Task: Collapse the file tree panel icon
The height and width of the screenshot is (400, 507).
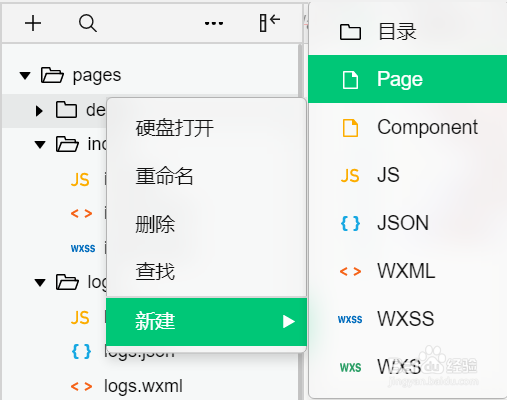Action: pos(269,23)
